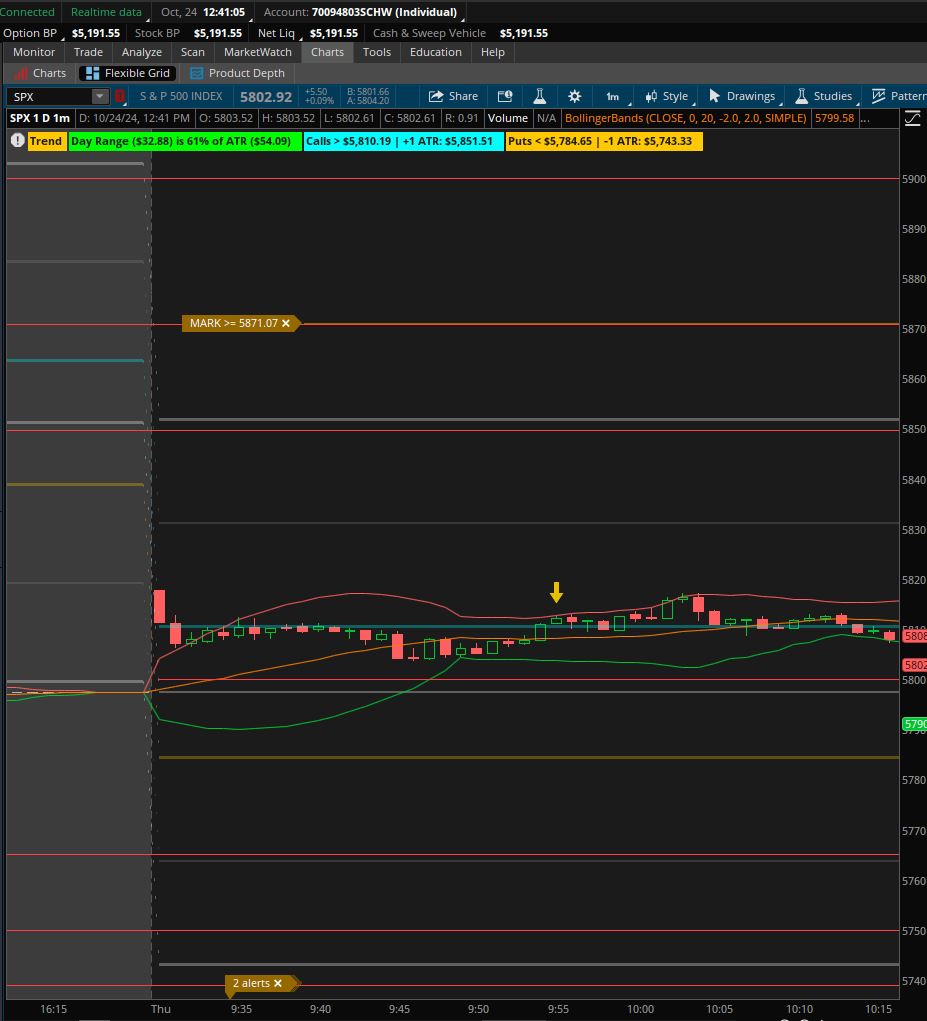Open the Style menu
This screenshot has width=927, height=1021.
(667, 96)
